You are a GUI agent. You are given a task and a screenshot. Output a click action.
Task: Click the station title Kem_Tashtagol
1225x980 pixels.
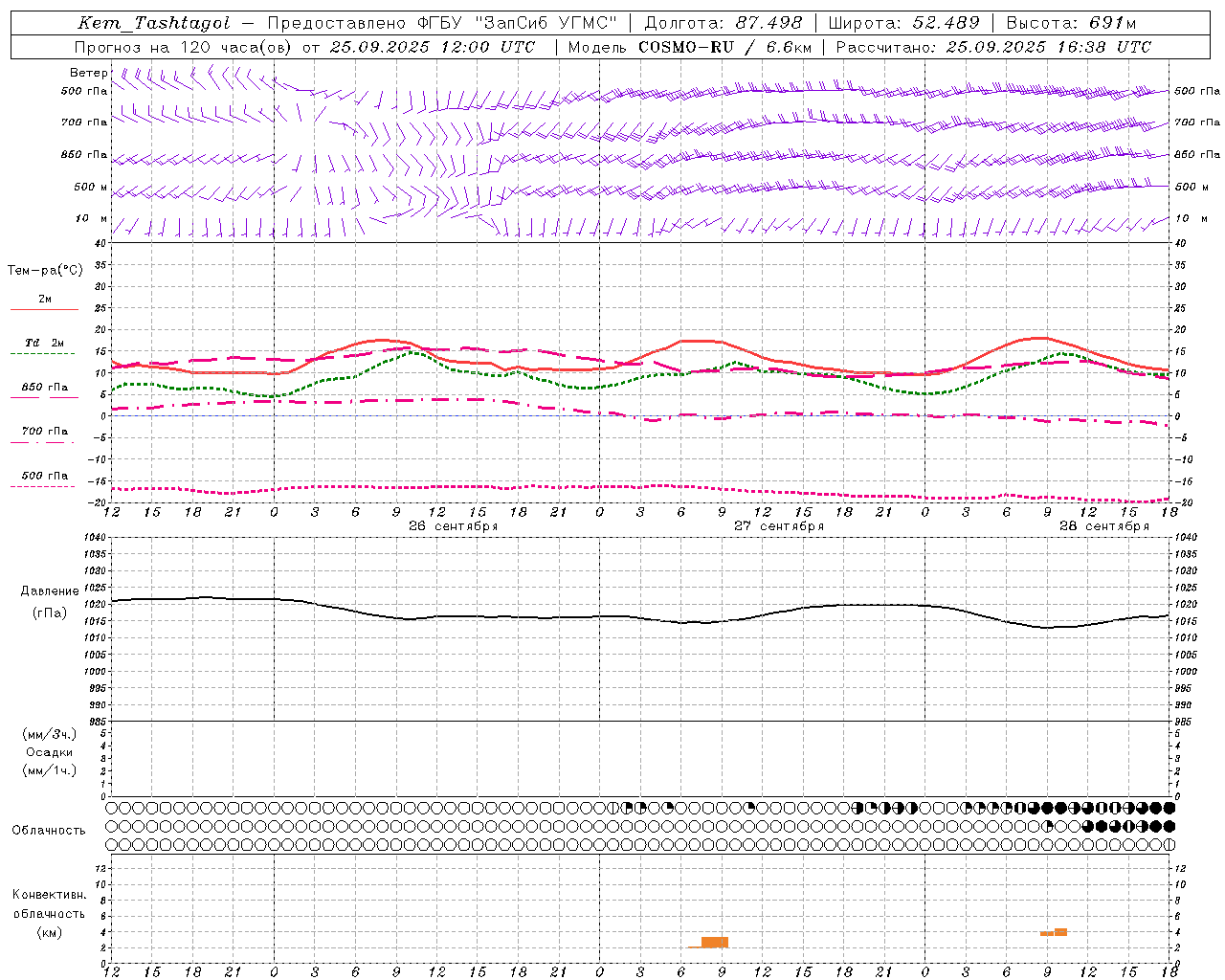point(154,23)
